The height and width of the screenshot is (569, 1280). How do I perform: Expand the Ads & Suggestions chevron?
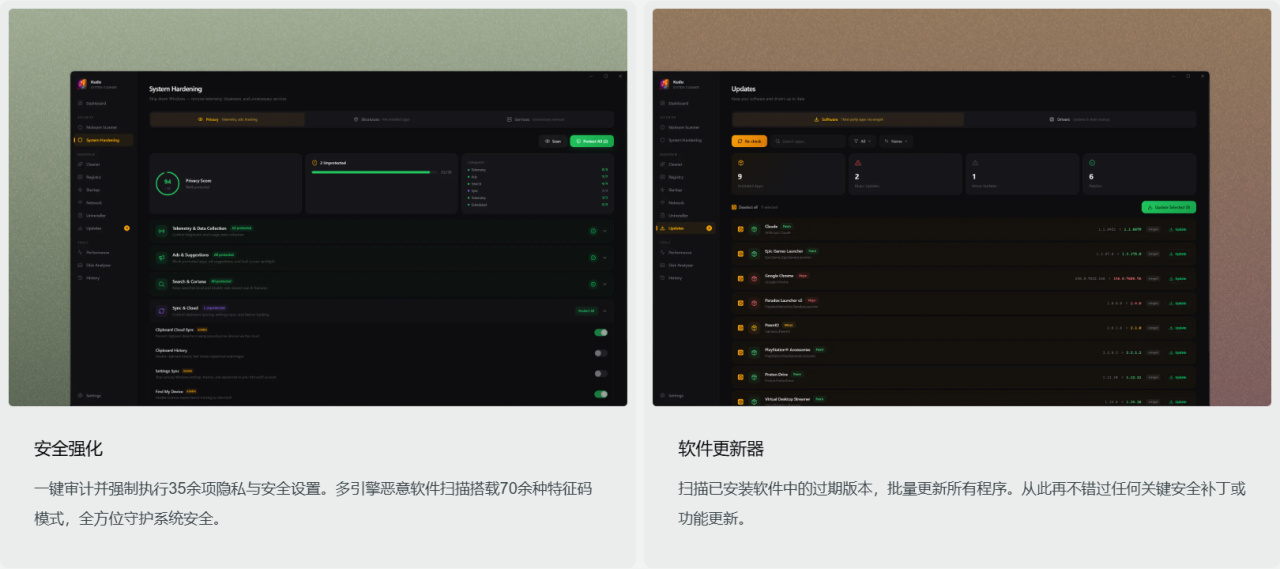[605, 257]
